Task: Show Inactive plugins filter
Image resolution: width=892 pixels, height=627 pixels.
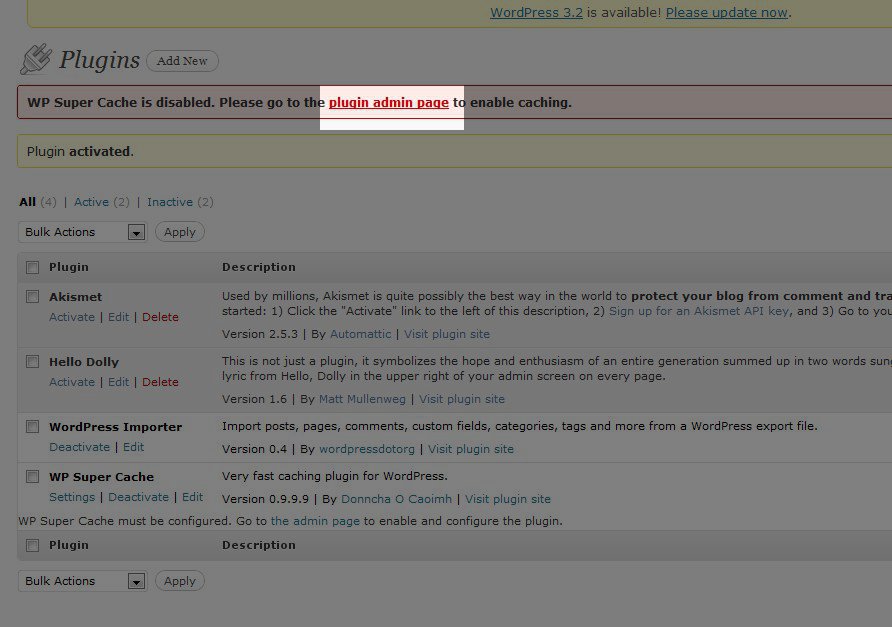Action: [x=170, y=202]
